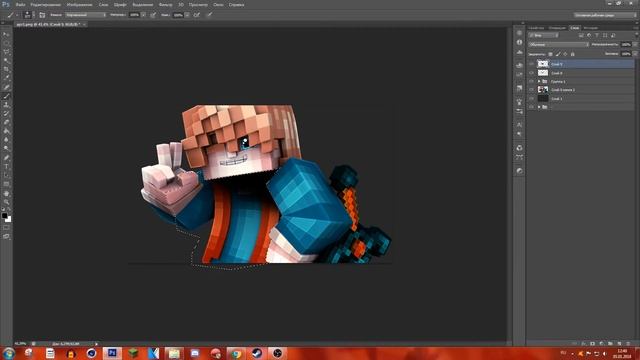Select the Move tool

(x=6, y=35)
